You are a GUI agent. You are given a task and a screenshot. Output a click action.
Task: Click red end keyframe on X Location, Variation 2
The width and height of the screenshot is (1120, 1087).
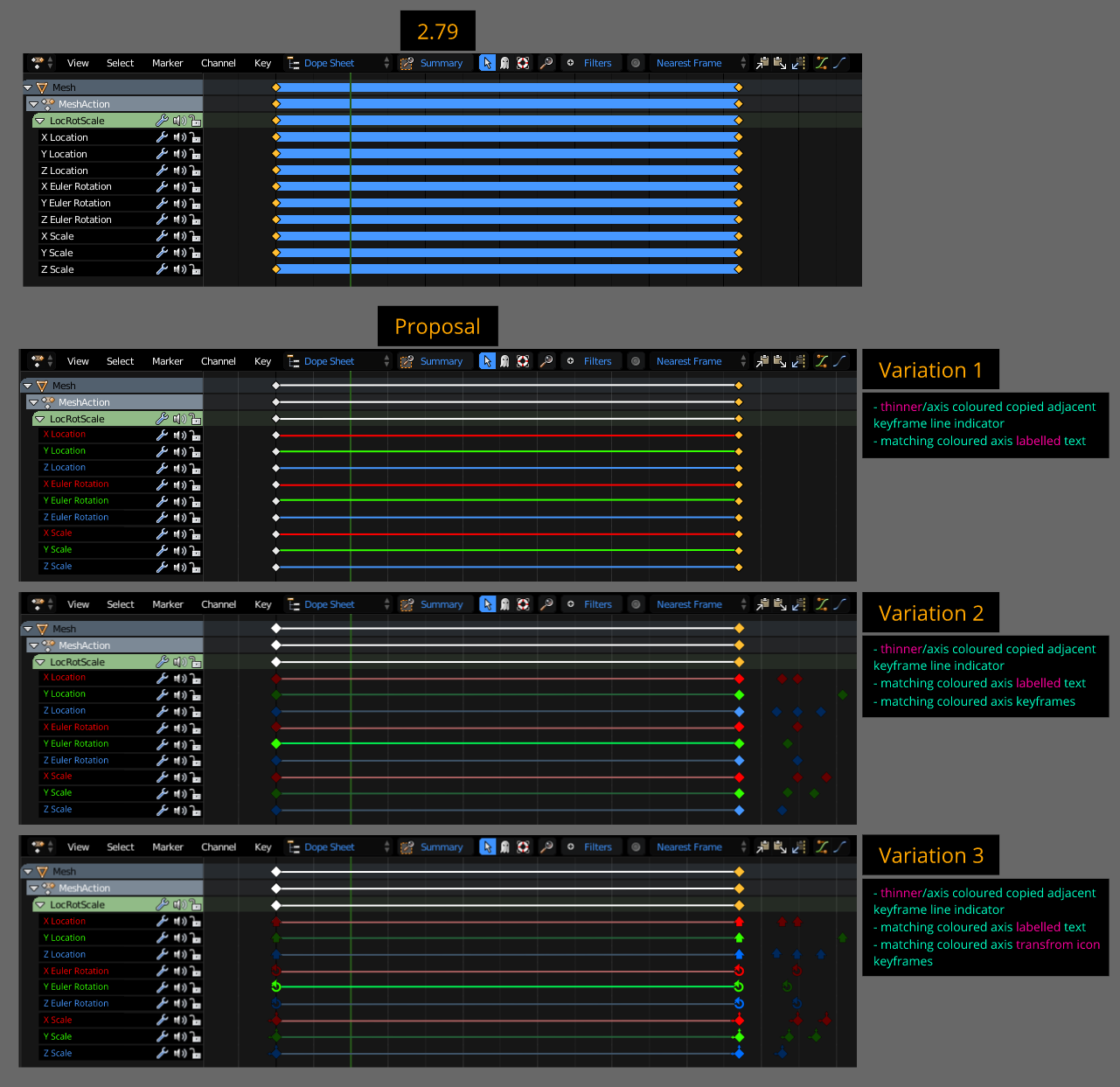[739, 679]
